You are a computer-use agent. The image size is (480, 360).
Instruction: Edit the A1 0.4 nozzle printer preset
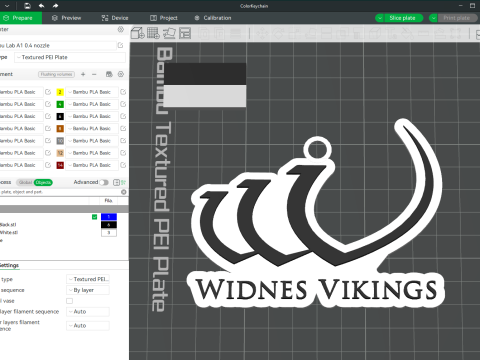(x=120, y=45)
